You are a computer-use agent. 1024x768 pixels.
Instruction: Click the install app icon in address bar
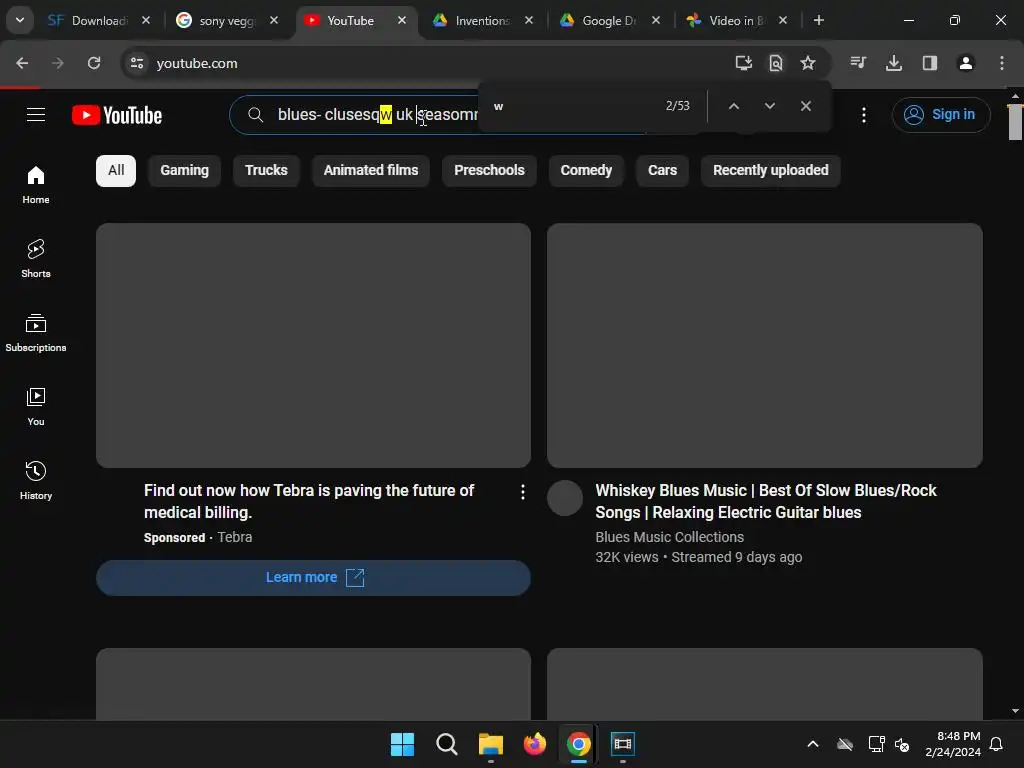coord(743,63)
